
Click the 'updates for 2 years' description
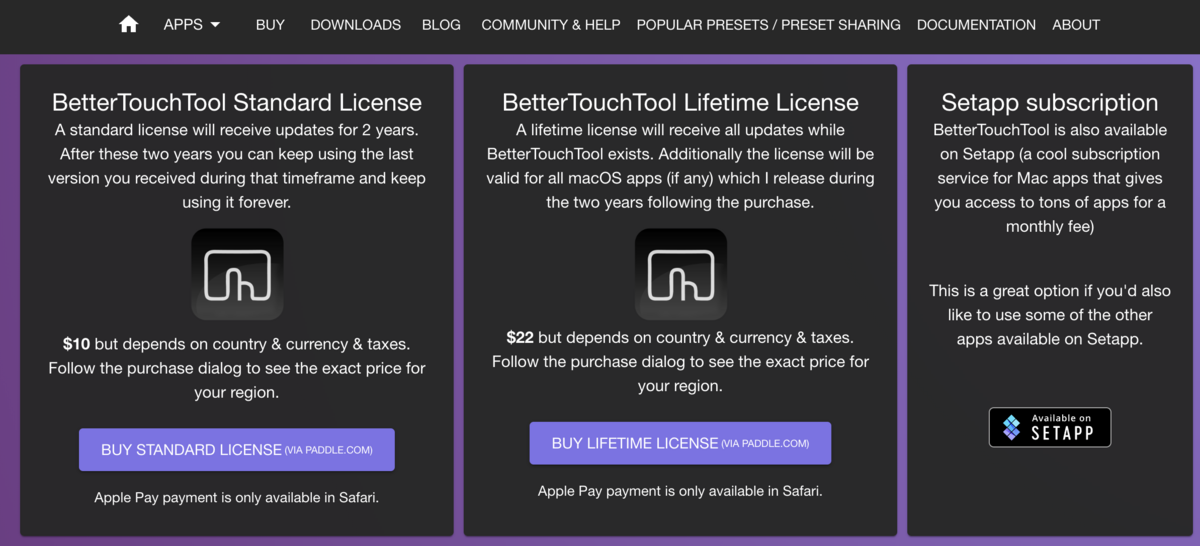coord(237,166)
